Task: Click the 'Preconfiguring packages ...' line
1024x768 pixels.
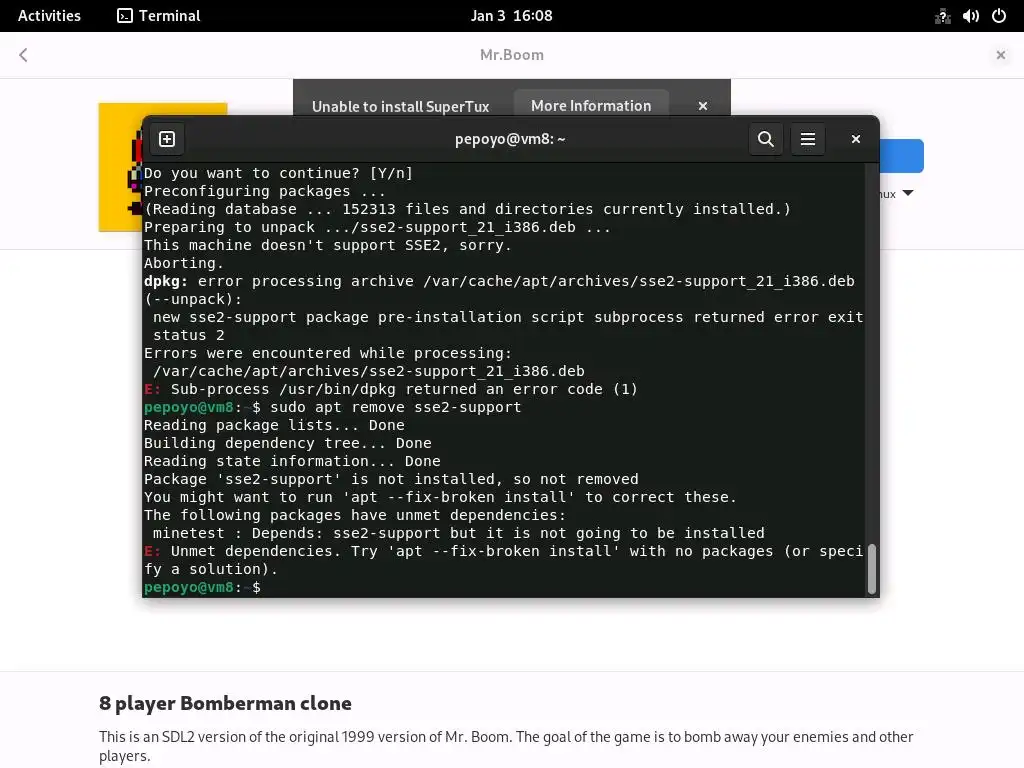Action: click(264, 191)
